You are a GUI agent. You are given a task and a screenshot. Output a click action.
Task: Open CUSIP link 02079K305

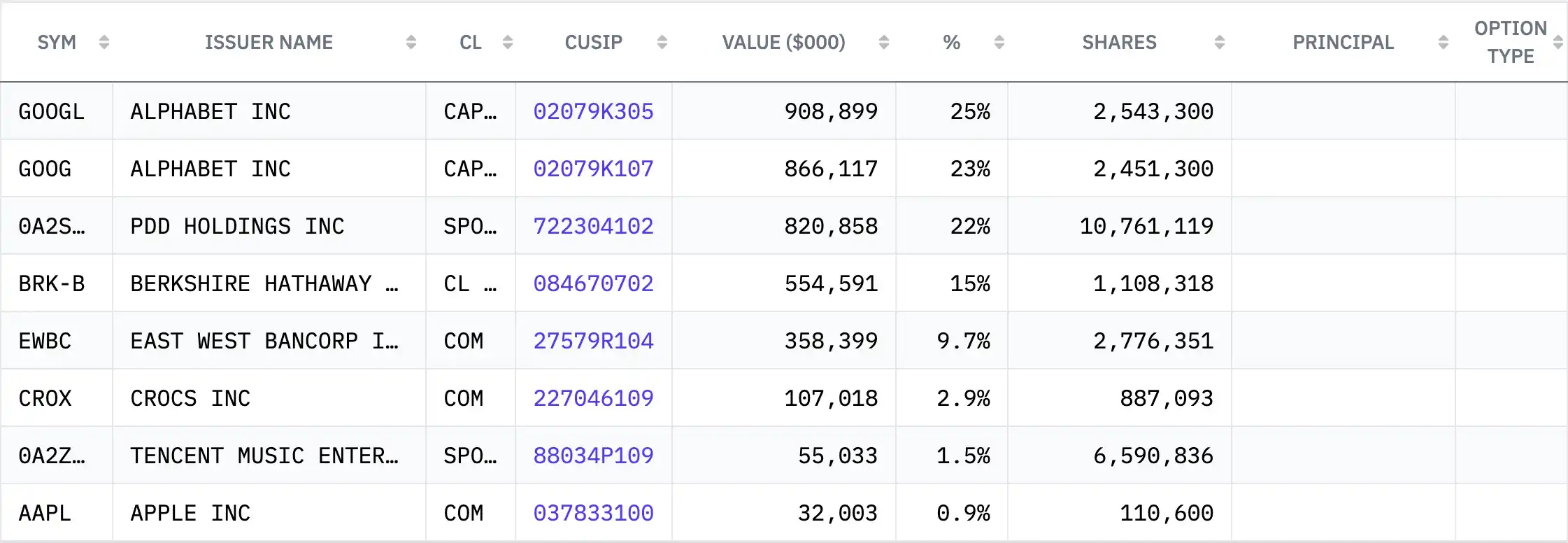[593, 111]
